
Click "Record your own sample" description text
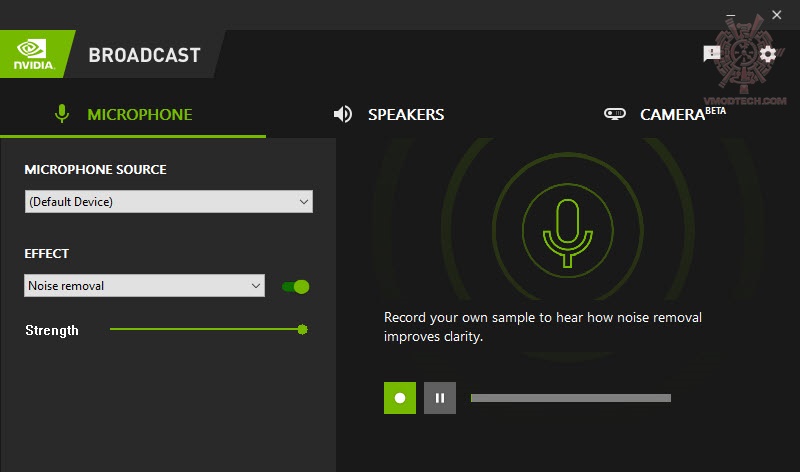(543, 327)
